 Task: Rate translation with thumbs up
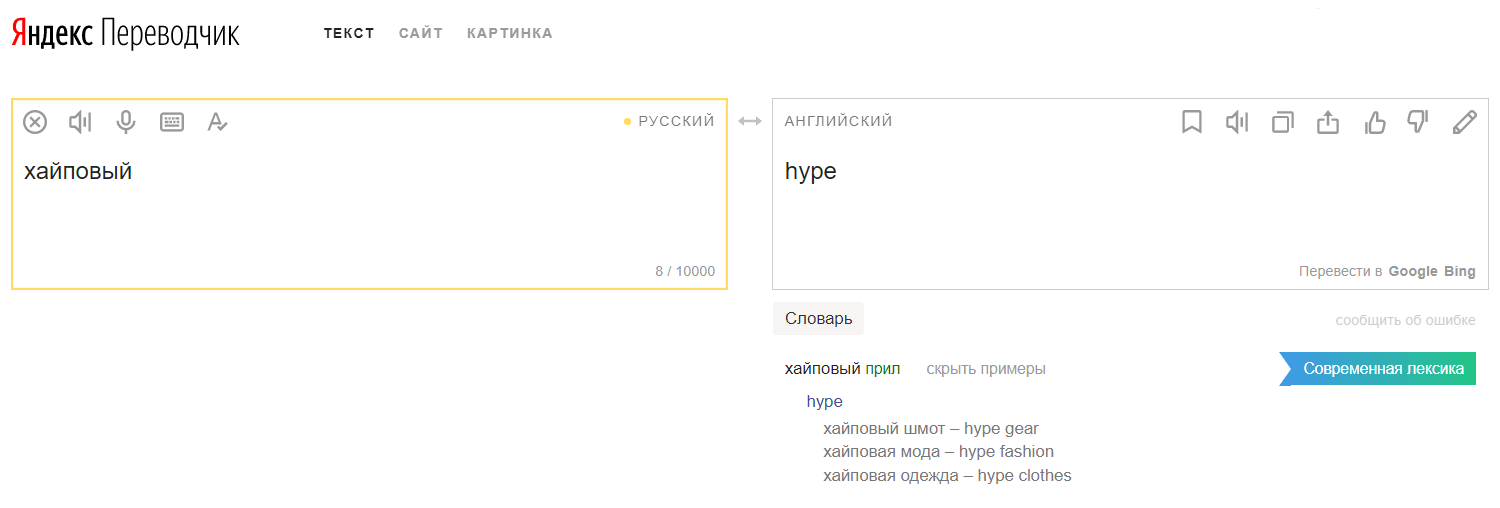[1375, 122]
